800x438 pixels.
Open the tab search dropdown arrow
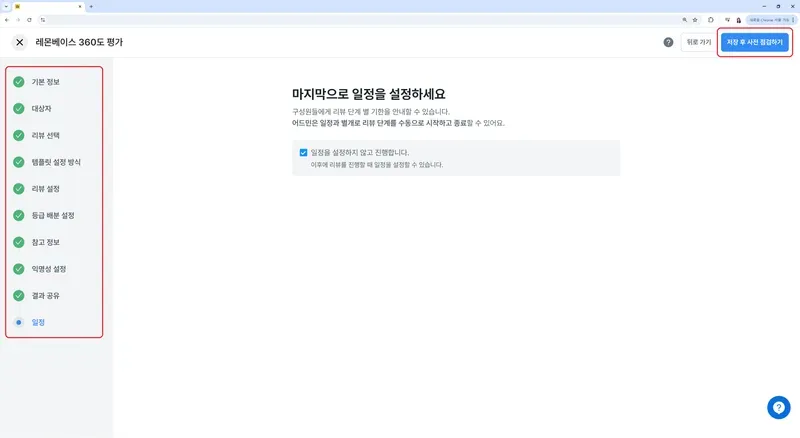(6, 7)
